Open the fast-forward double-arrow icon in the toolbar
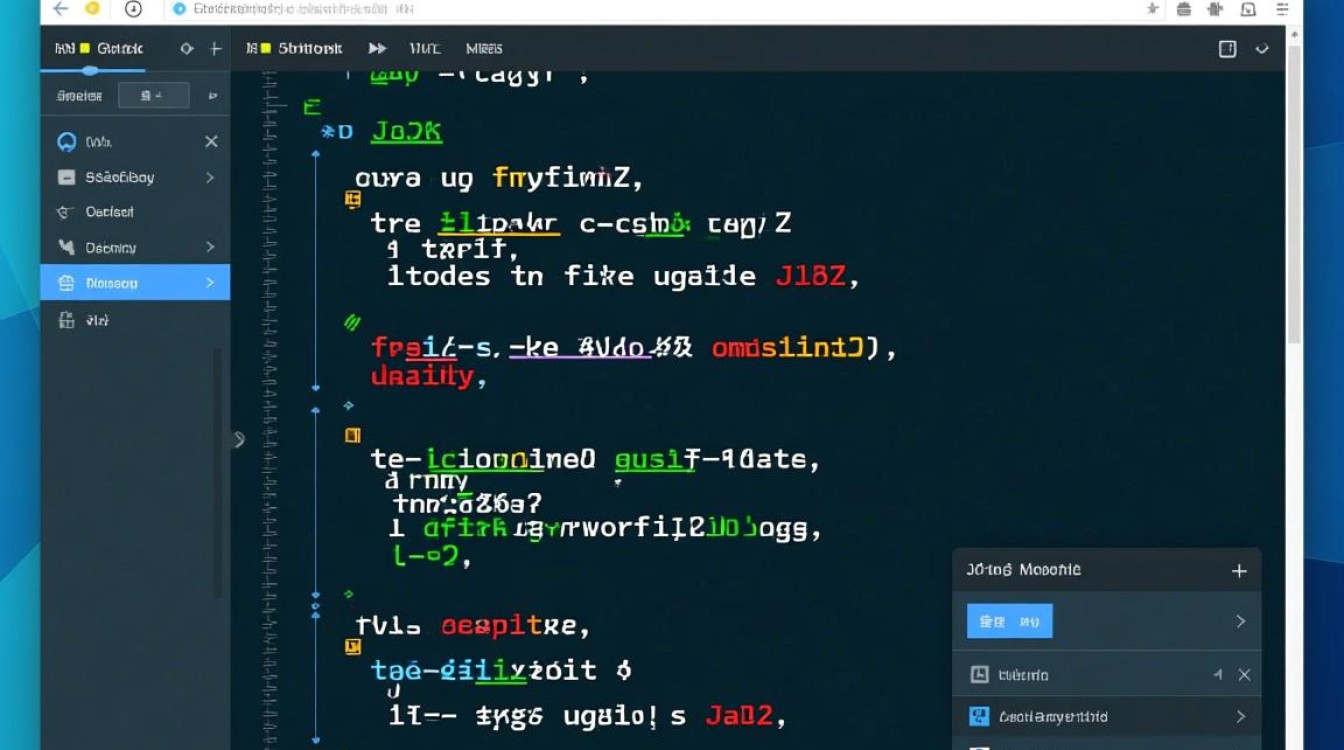Image resolution: width=1344 pixels, height=750 pixels. 378,47
